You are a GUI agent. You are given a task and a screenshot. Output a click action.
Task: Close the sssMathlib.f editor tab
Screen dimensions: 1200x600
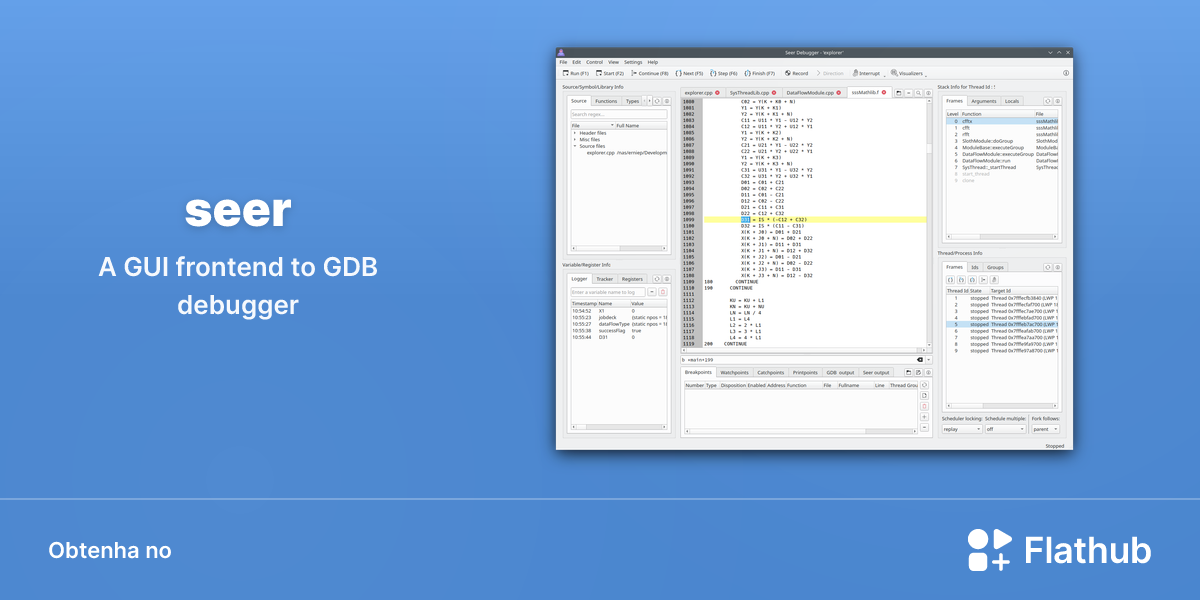(x=884, y=92)
